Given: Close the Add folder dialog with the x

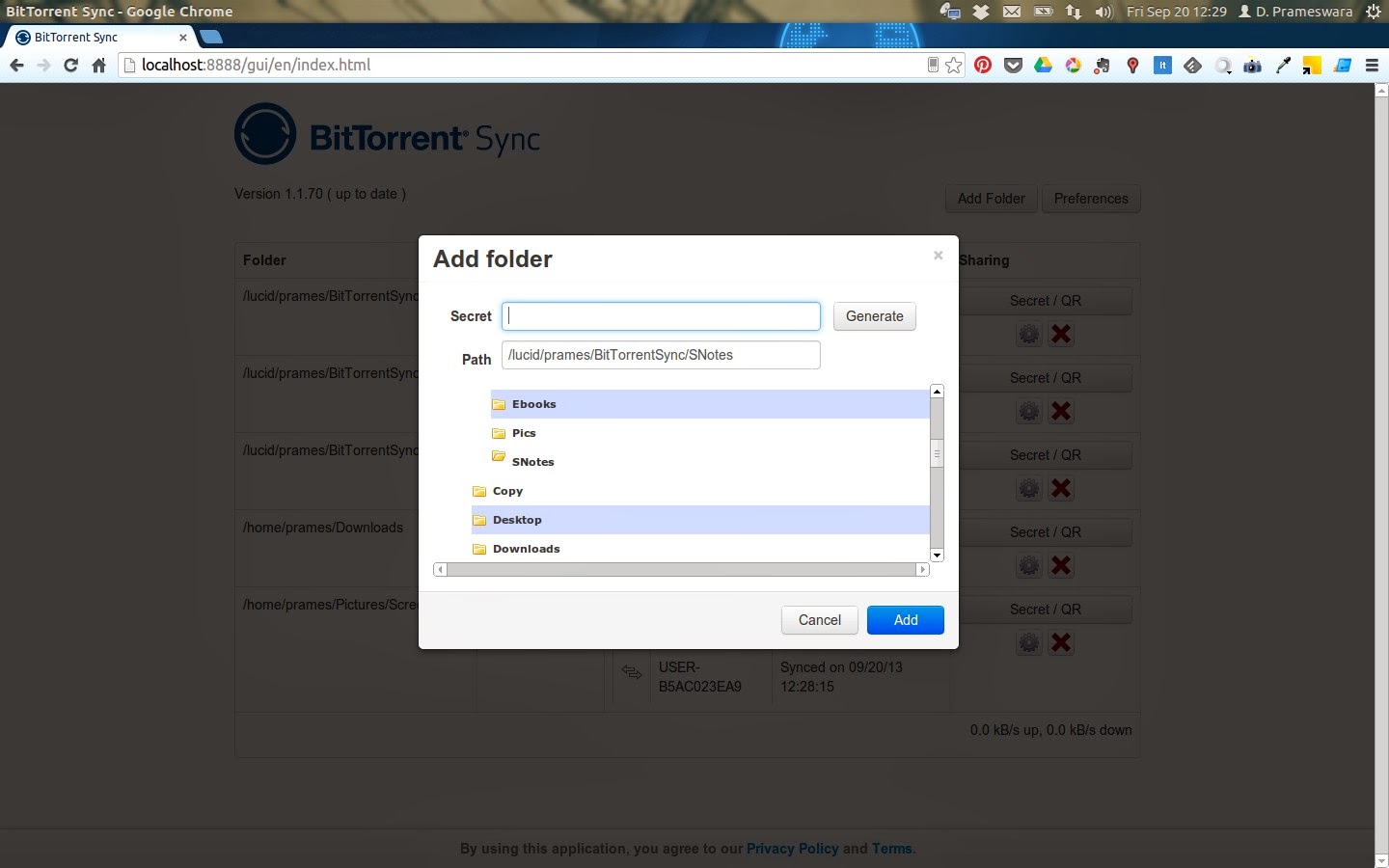Looking at the screenshot, I should (x=938, y=256).
